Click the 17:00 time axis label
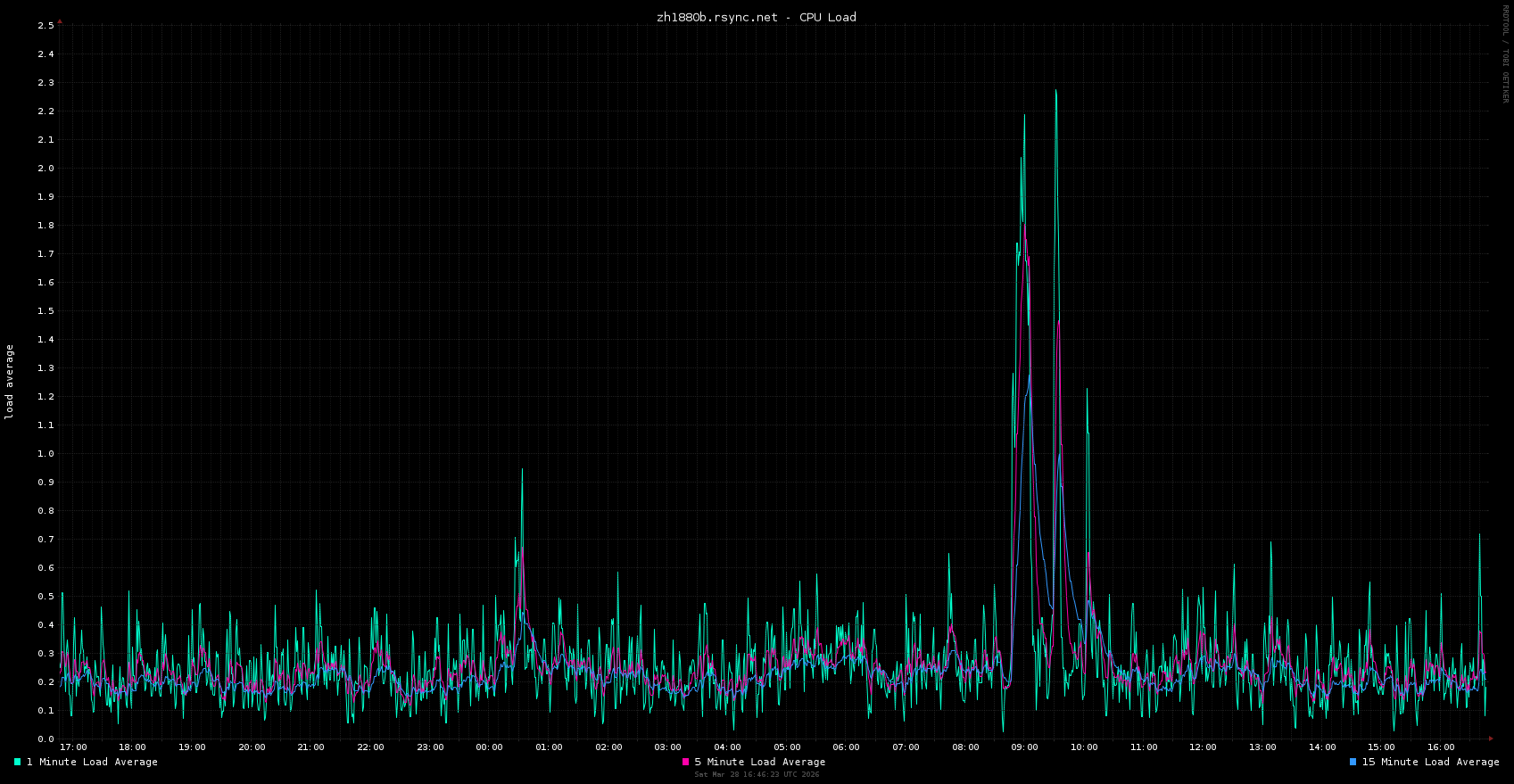 tap(73, 747)
